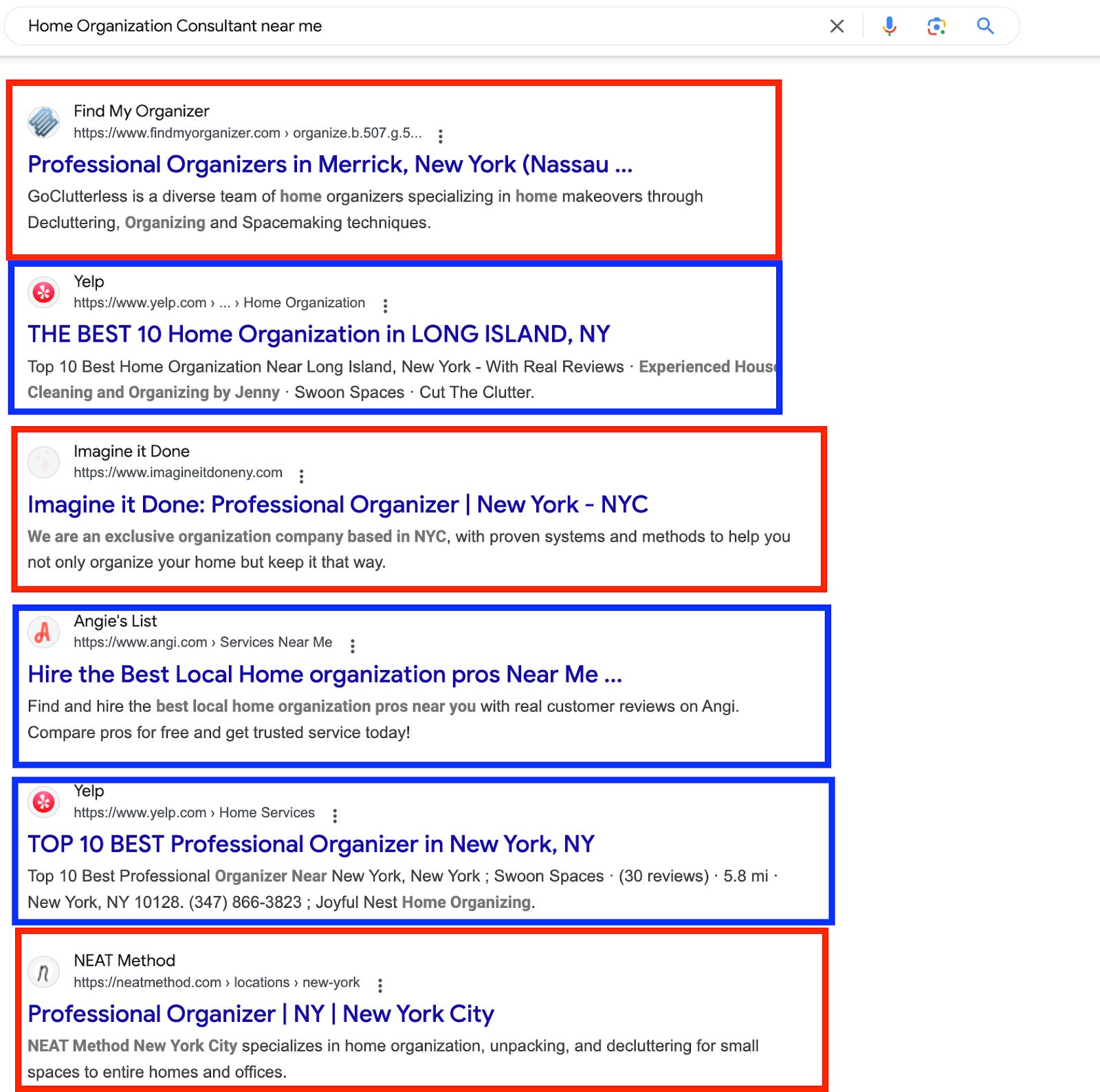The height and width of the screenshot is (1092, 1100).
Task: Clear the search query with the X icon
Action: [837, 26]
